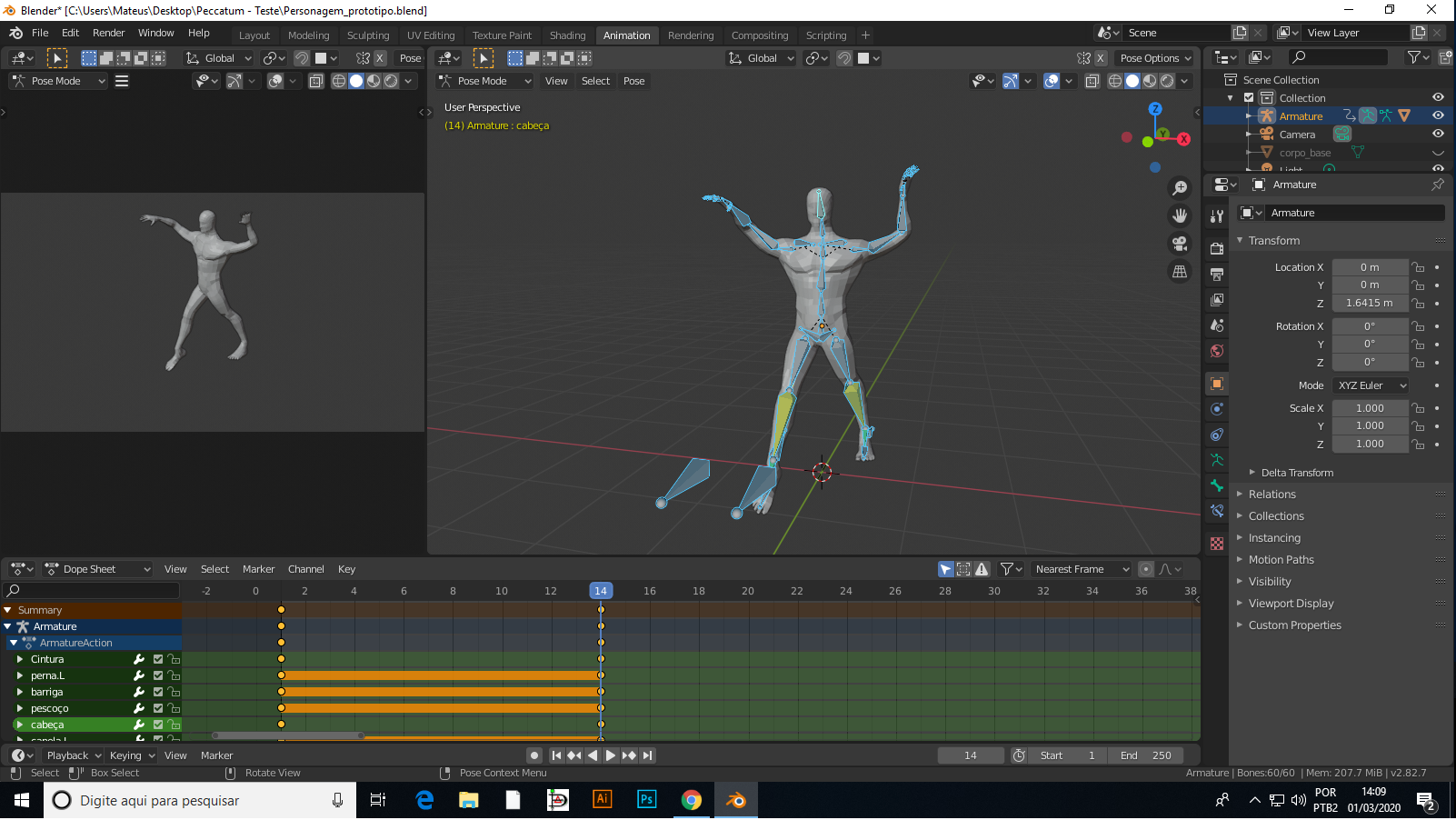The image size is (1456, 820).
Task: Expand the perna.L channel
Action: click(20, 675)
